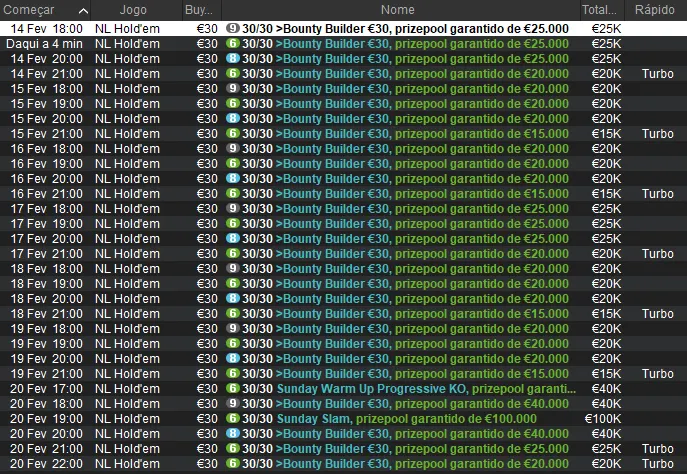This screenshot has width=687, height=474.
Task: Click the 6-max icon on 14 Fev 21:00 row
Action: (x=233, y=73)
